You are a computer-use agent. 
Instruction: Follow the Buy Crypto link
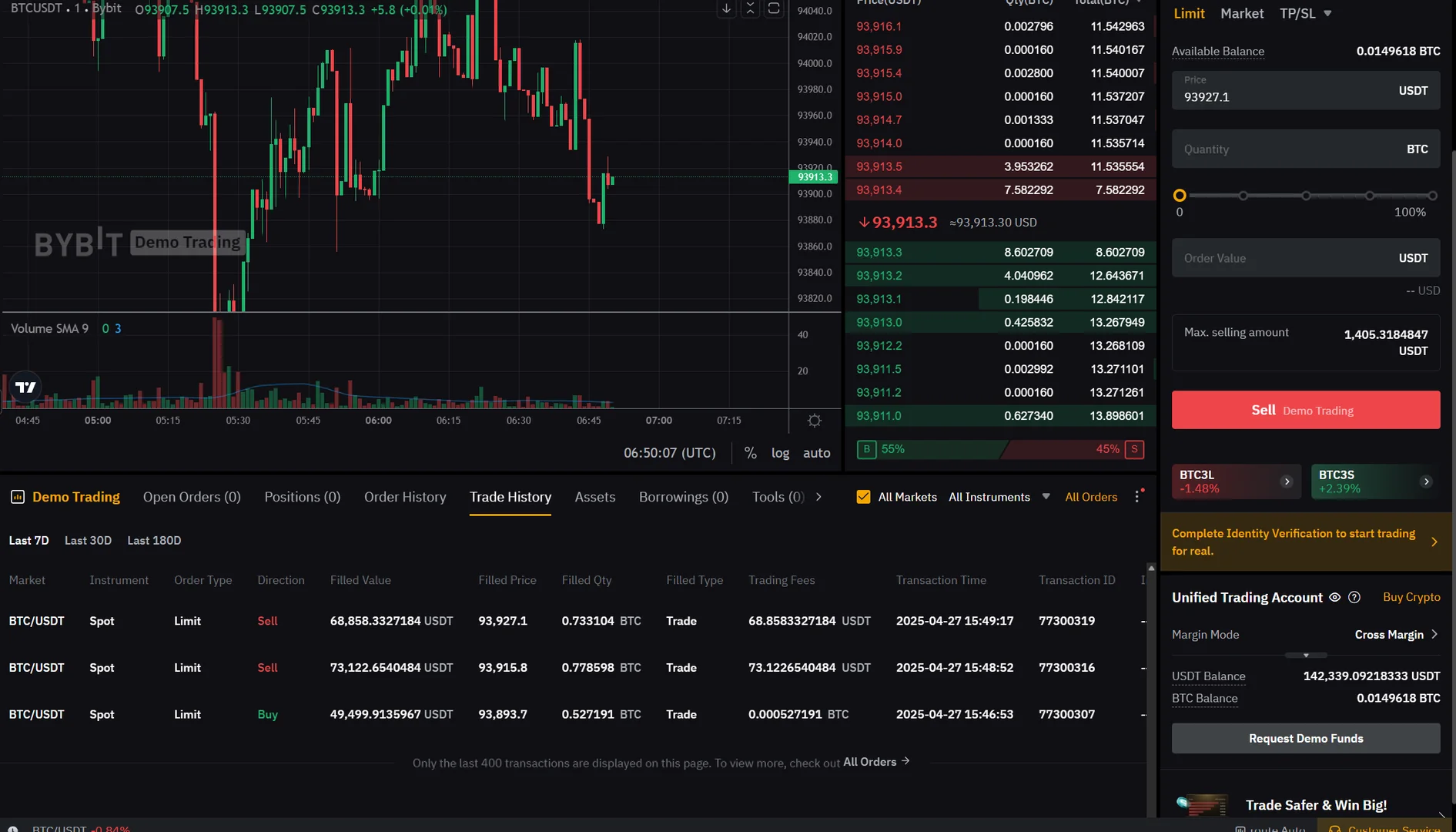click(x=1411, y=597)
